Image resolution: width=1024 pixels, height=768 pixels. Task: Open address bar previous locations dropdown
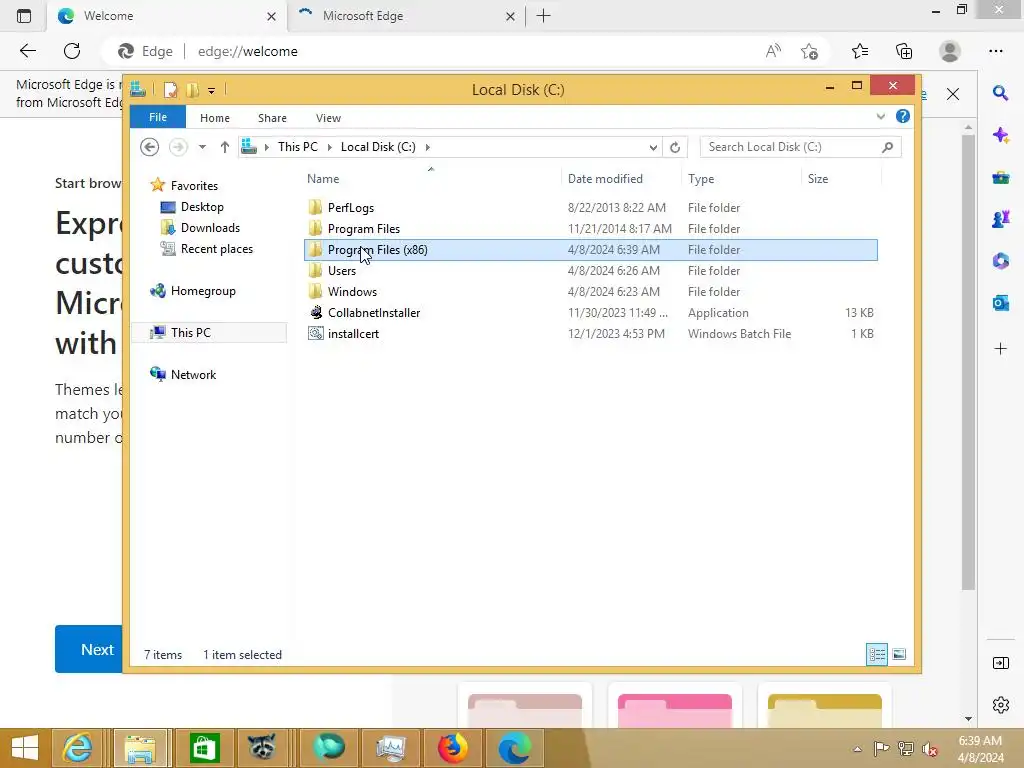[653, 147]
